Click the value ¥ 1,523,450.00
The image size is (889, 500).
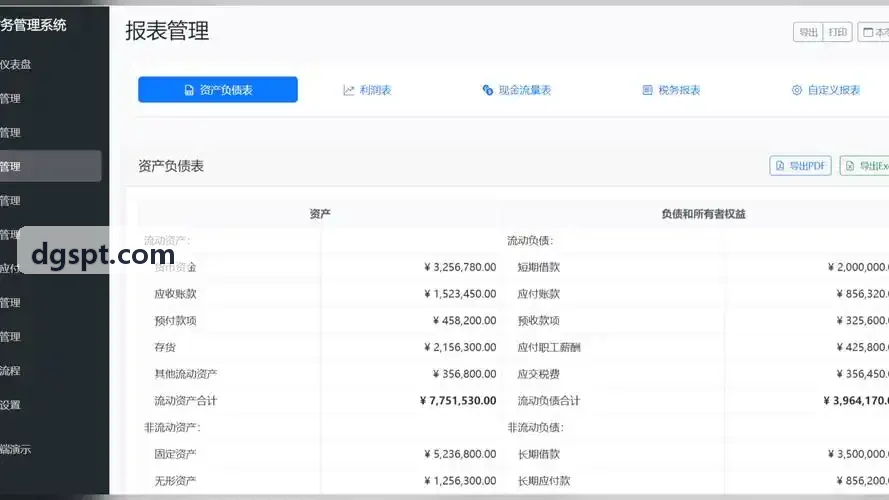click(460, 294)
